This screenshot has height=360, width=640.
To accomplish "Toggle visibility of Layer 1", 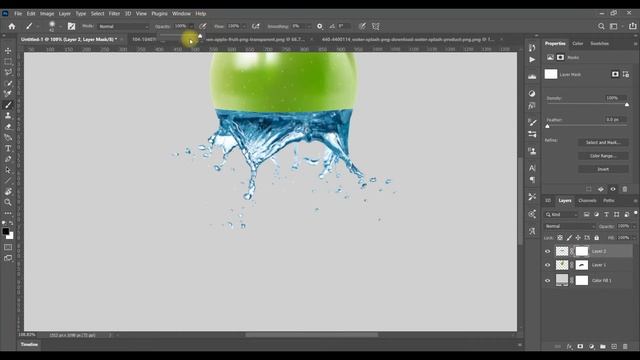I will click(x=548, y=265).
